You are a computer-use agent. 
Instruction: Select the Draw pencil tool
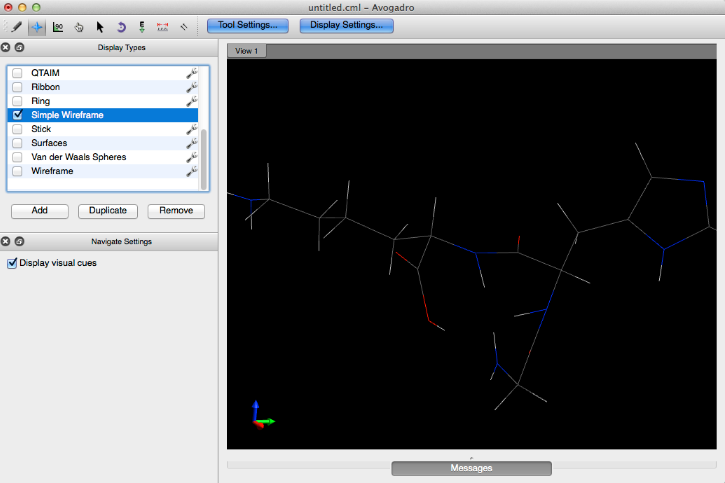(16, 26)
